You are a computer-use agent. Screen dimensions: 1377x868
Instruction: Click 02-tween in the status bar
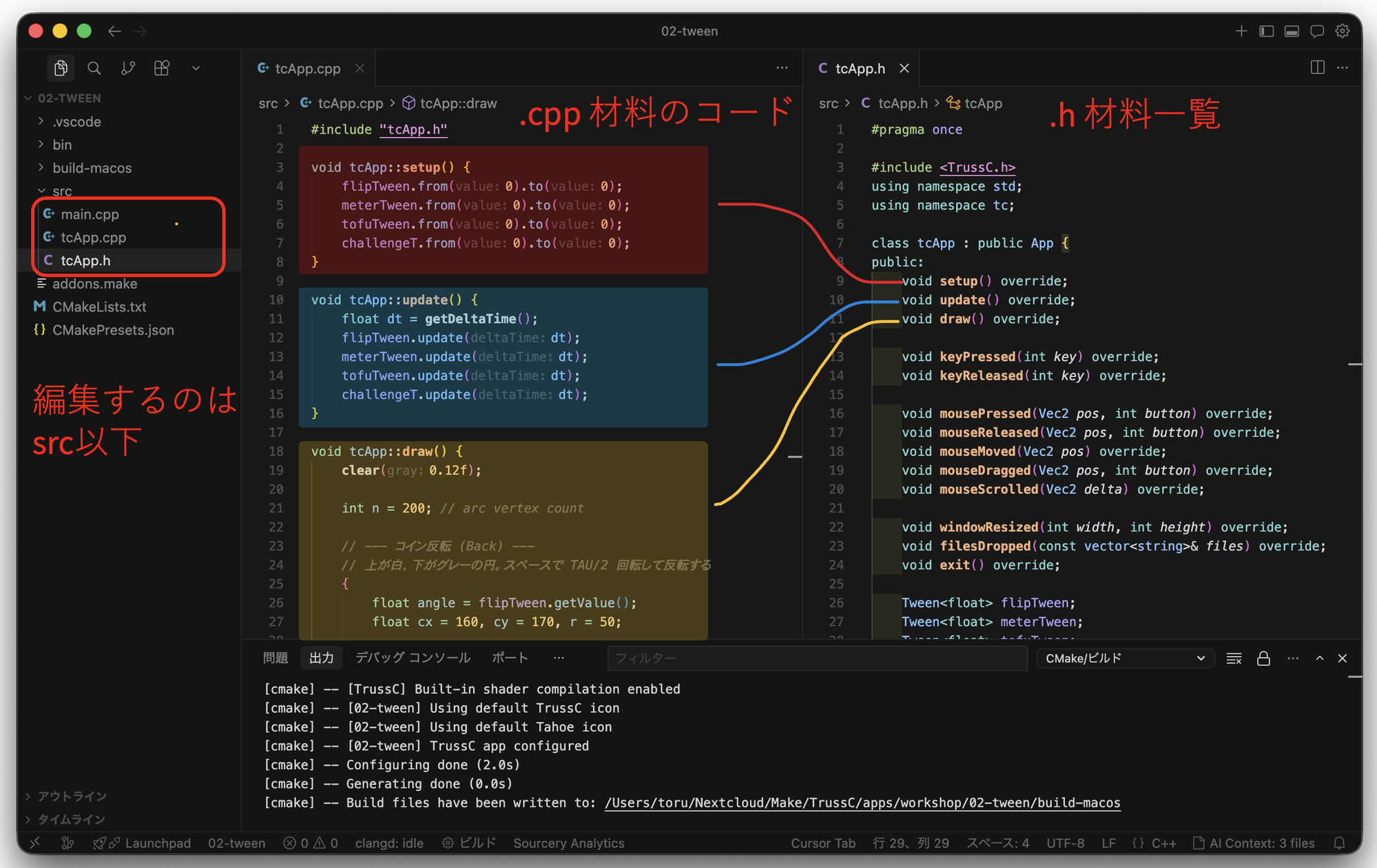(x=236, y=843)
